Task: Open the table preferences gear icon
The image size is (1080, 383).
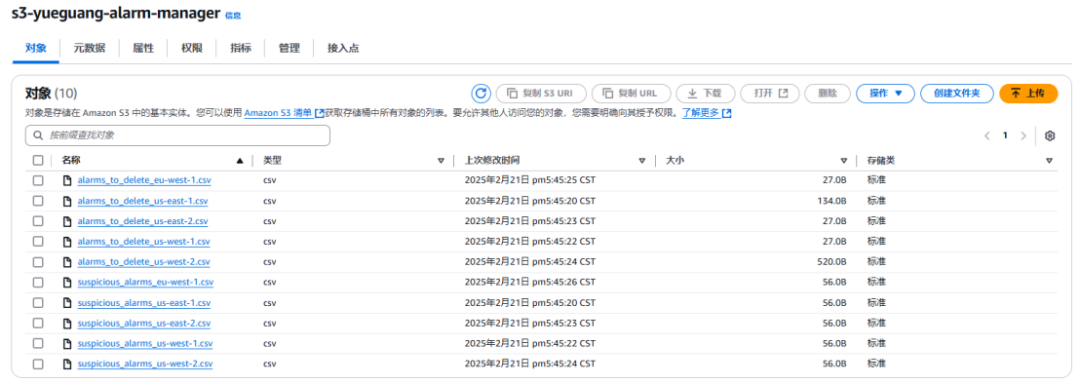Action: point(1050,136)
